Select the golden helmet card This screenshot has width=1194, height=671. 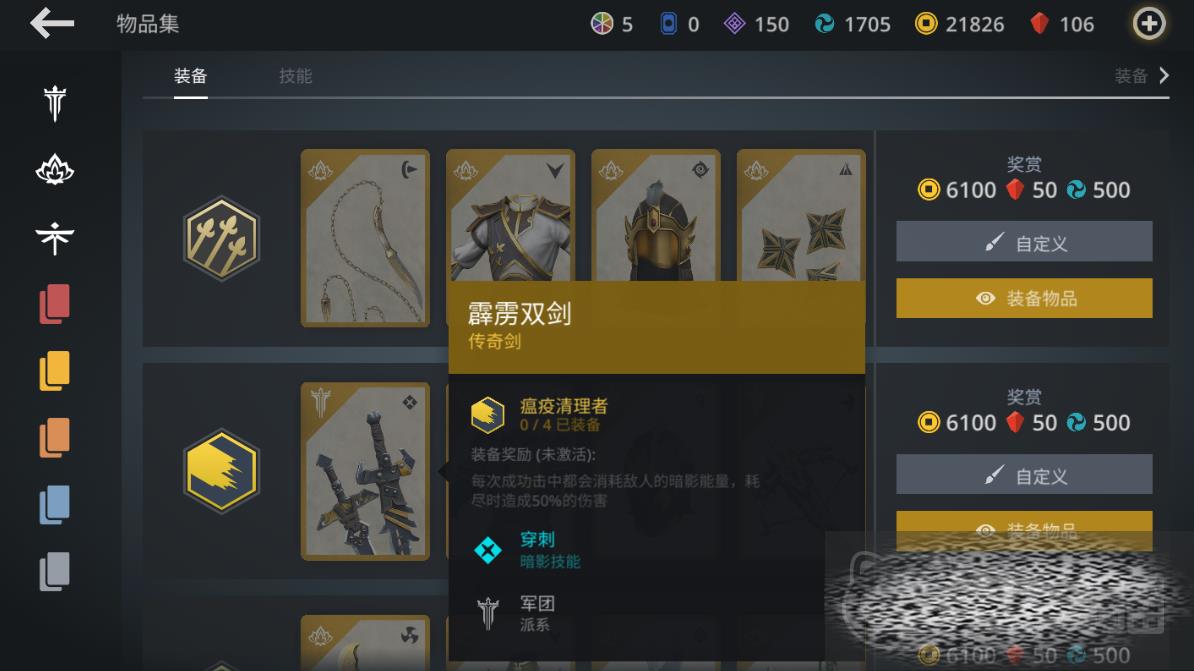pyautogui.click(x=656, y=216)
